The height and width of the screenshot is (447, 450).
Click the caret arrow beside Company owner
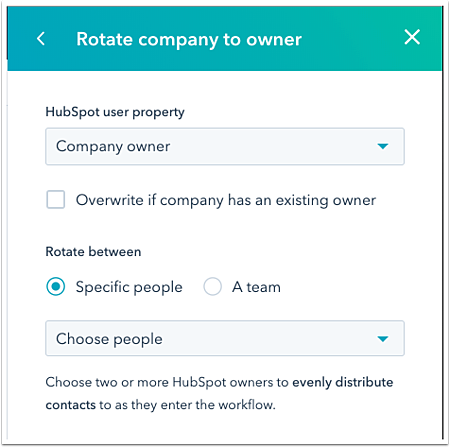tap(383, 146)
